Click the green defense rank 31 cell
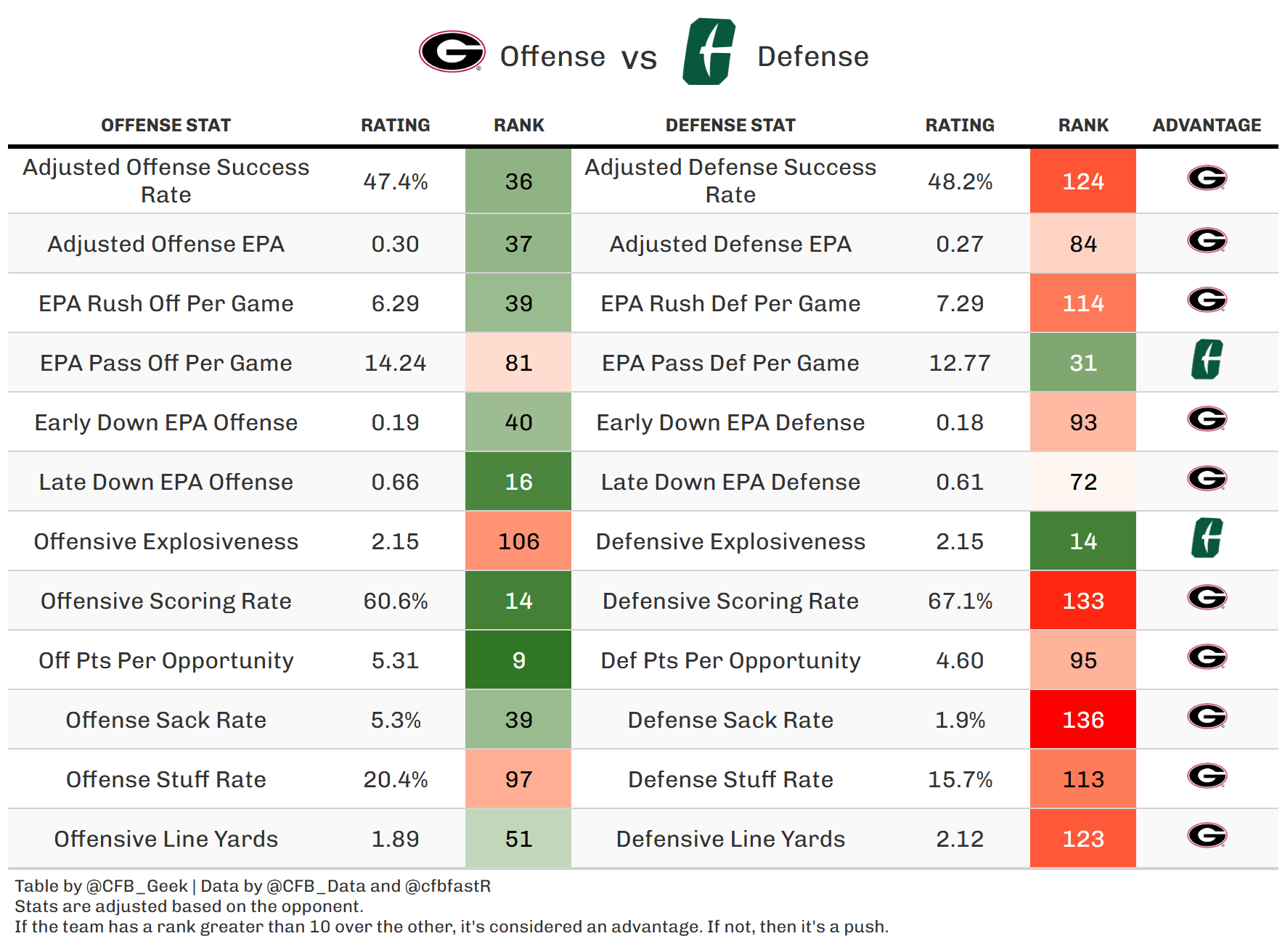 point(1082,363)
